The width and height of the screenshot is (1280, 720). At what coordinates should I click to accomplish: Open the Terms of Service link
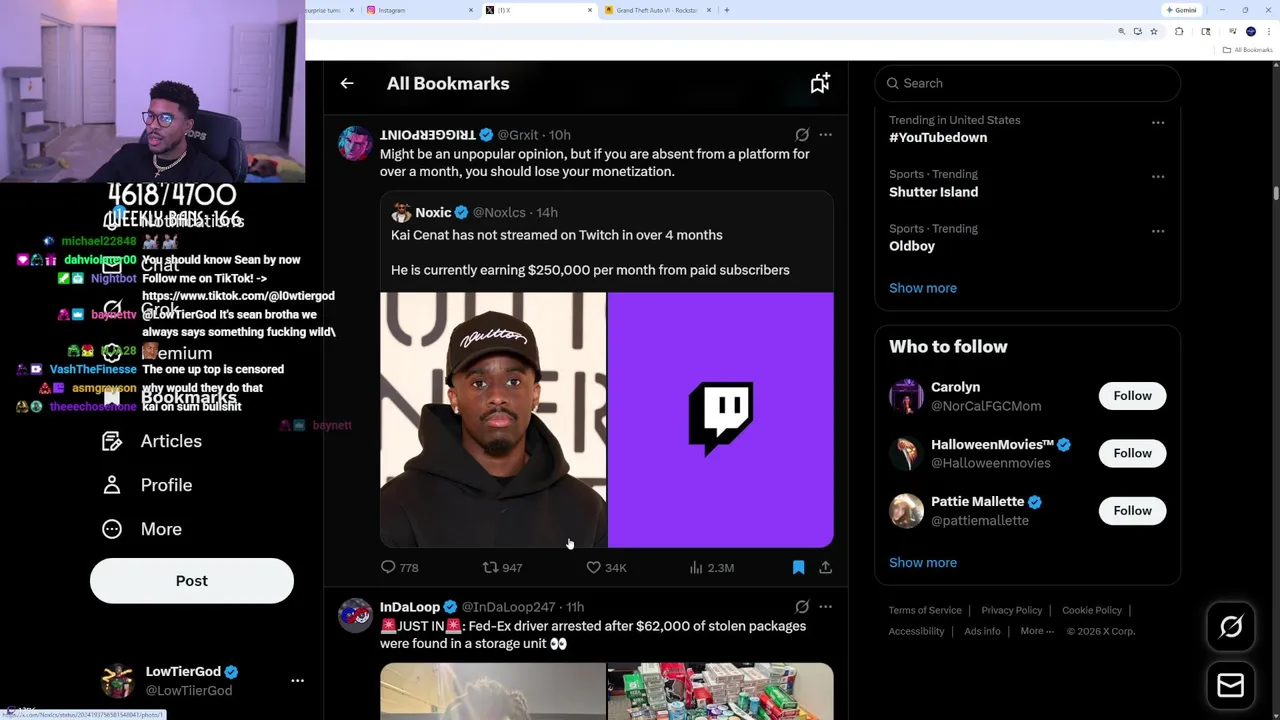[925, 610]
